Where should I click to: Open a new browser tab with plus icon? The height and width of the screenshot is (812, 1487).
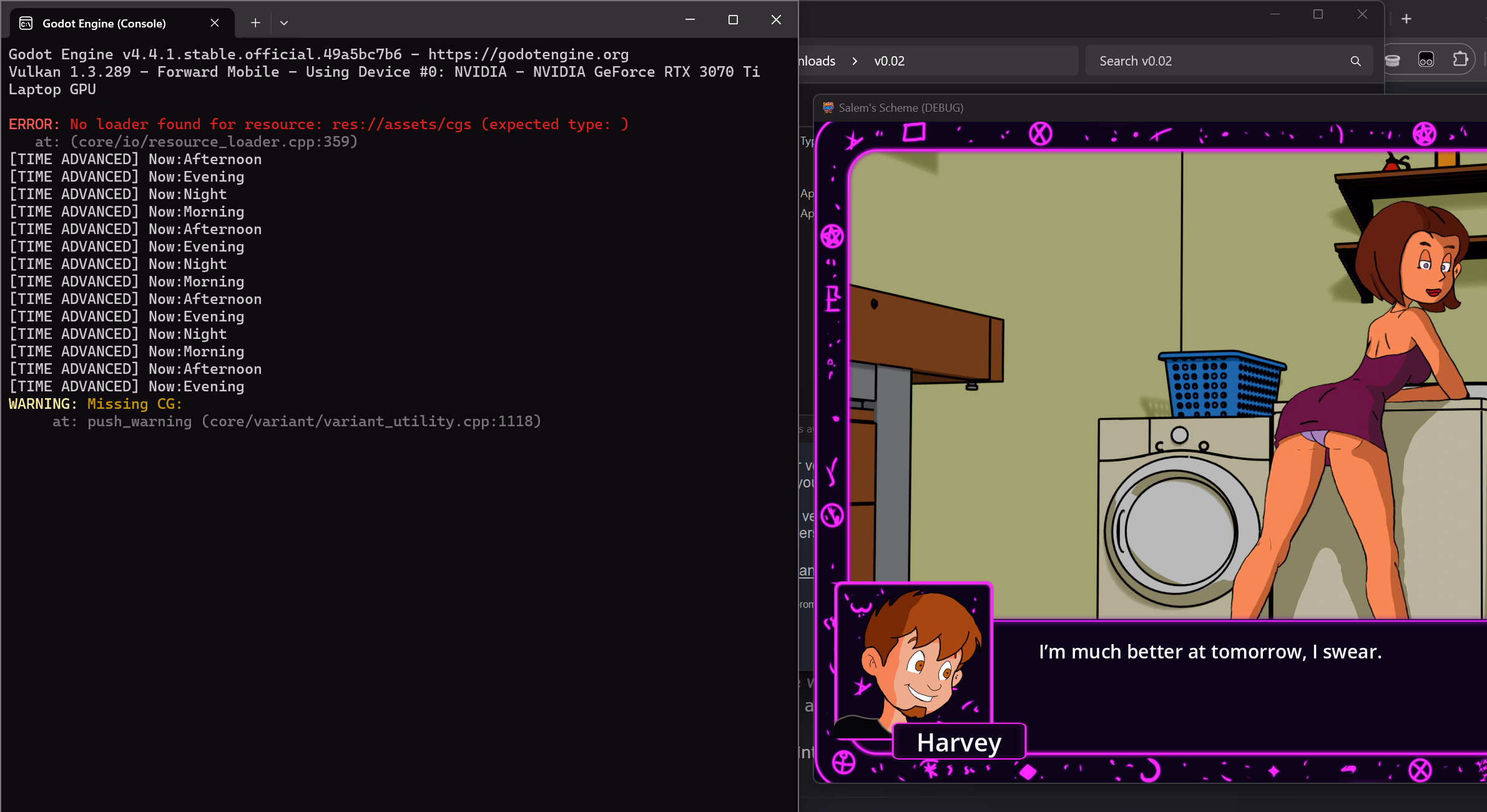point(1406,19)
